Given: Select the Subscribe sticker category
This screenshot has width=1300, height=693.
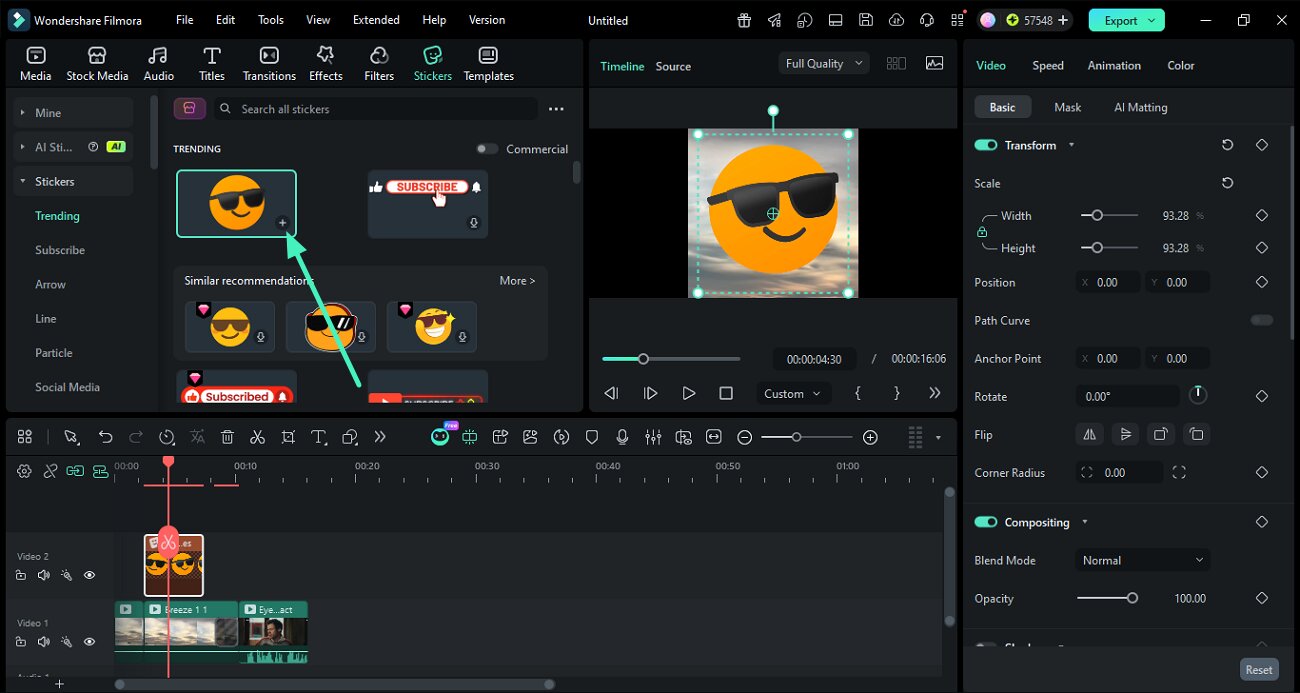Looking at the screenshot, I should tap(60, 250).
